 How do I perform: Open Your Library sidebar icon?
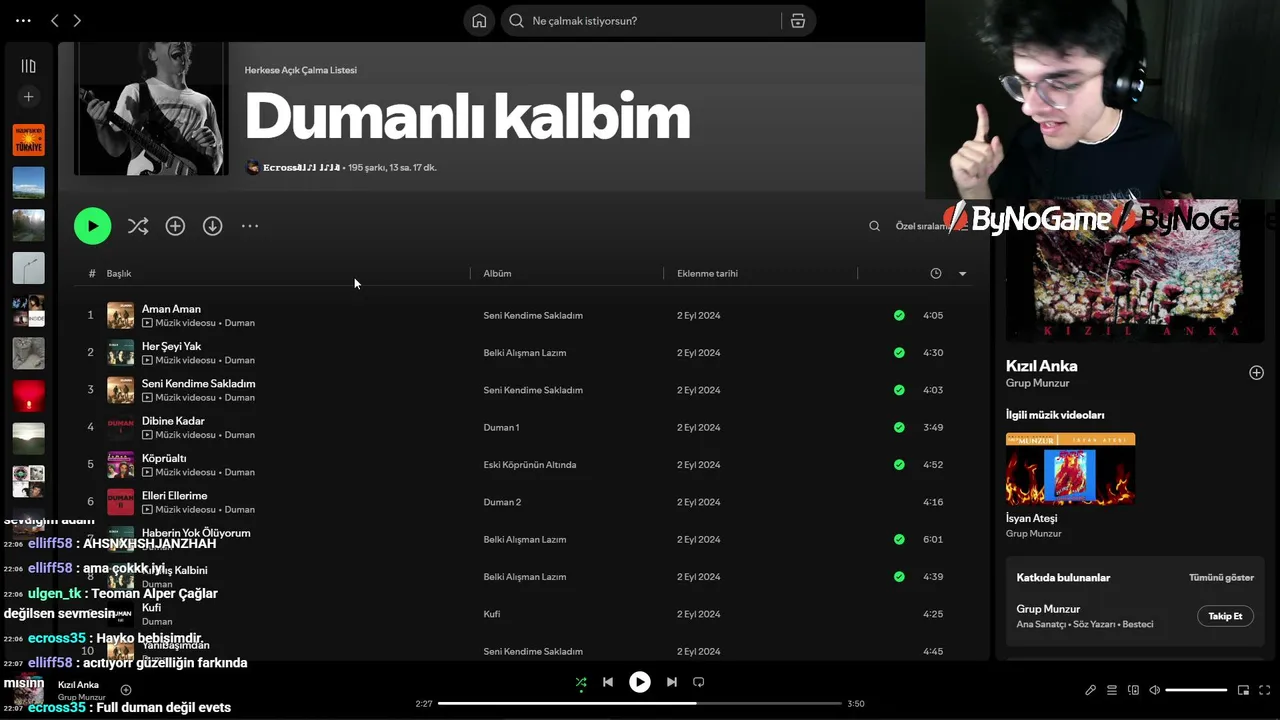28,66
